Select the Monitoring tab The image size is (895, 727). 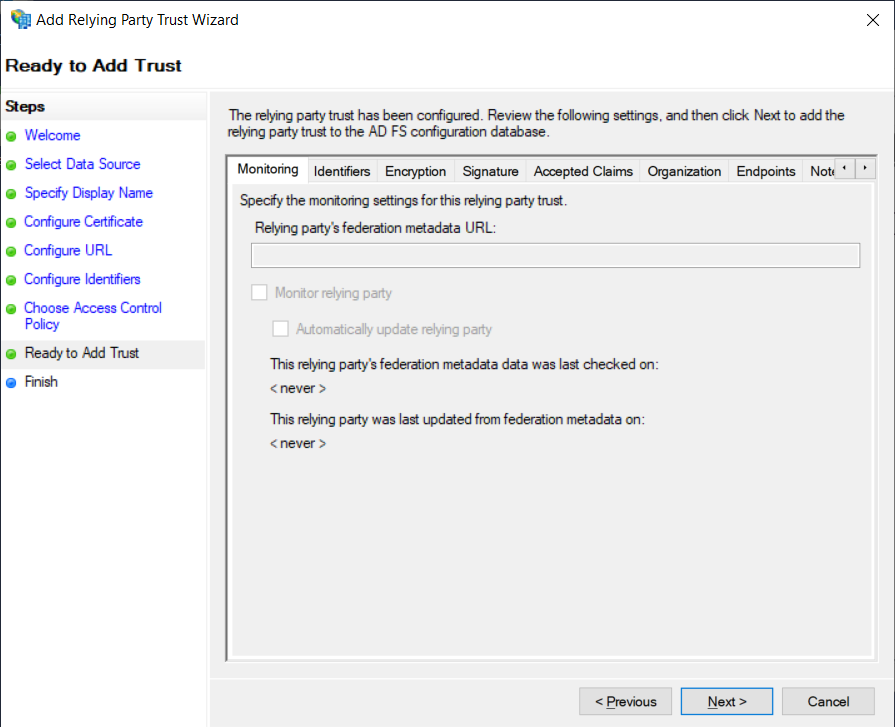pos(268,170)
